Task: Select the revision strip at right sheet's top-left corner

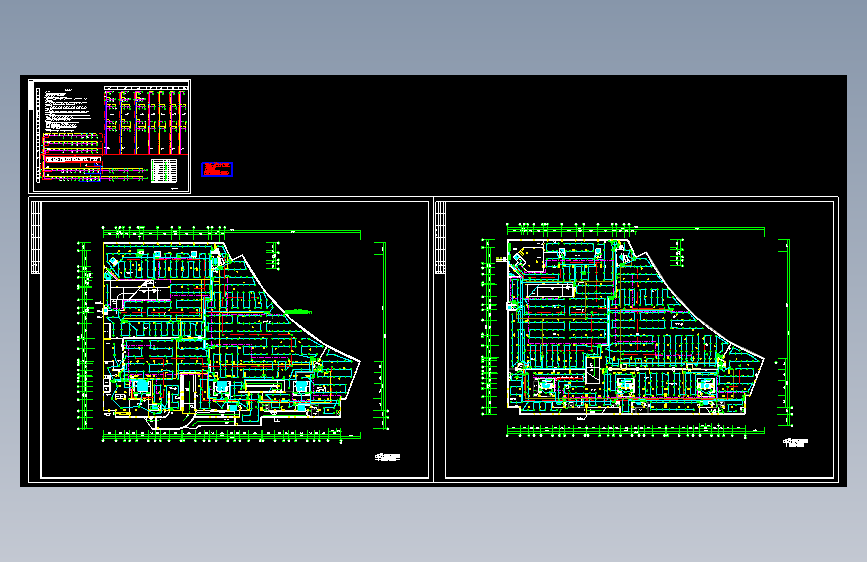Action: click(440, 237)
